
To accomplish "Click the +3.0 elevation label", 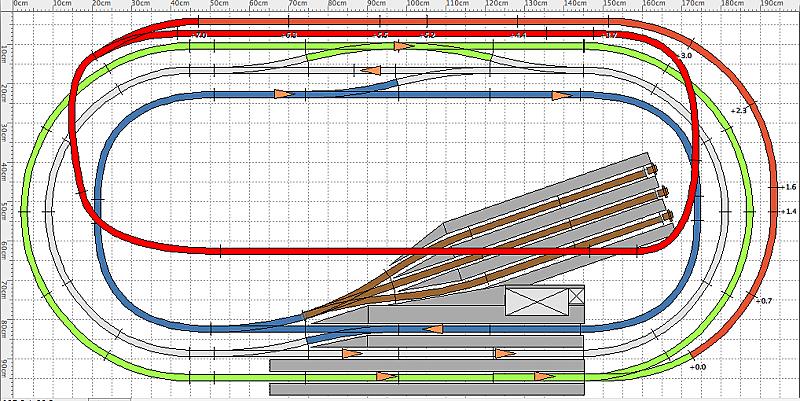I will pos(686,57).
